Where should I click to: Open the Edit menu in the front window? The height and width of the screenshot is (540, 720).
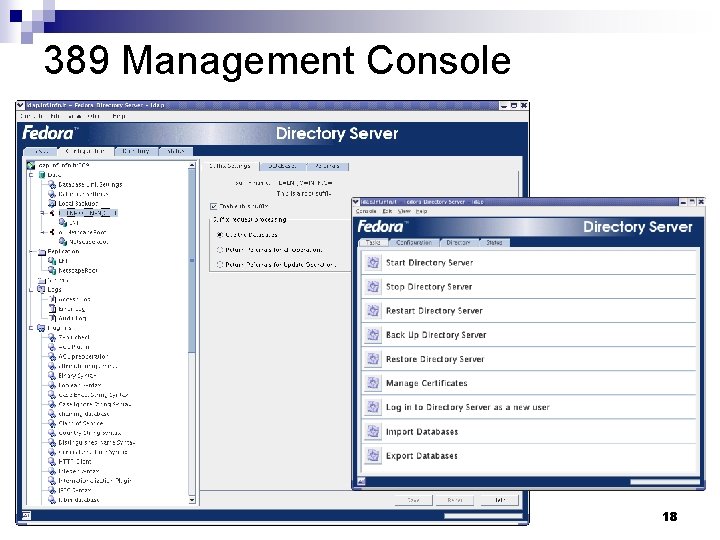[388, 211]
